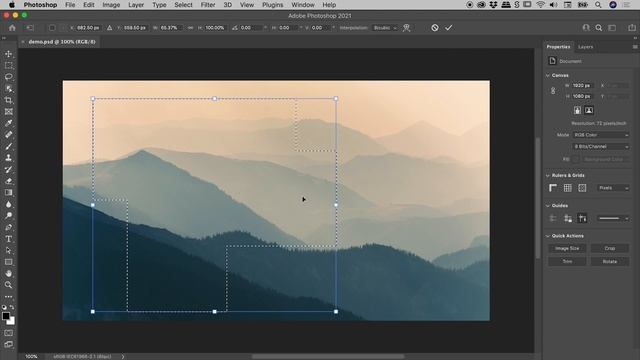The image size is (640, 360).
Task: Open the Edit Toolbar three-dots menu
Action: click(x=9, y=297)
